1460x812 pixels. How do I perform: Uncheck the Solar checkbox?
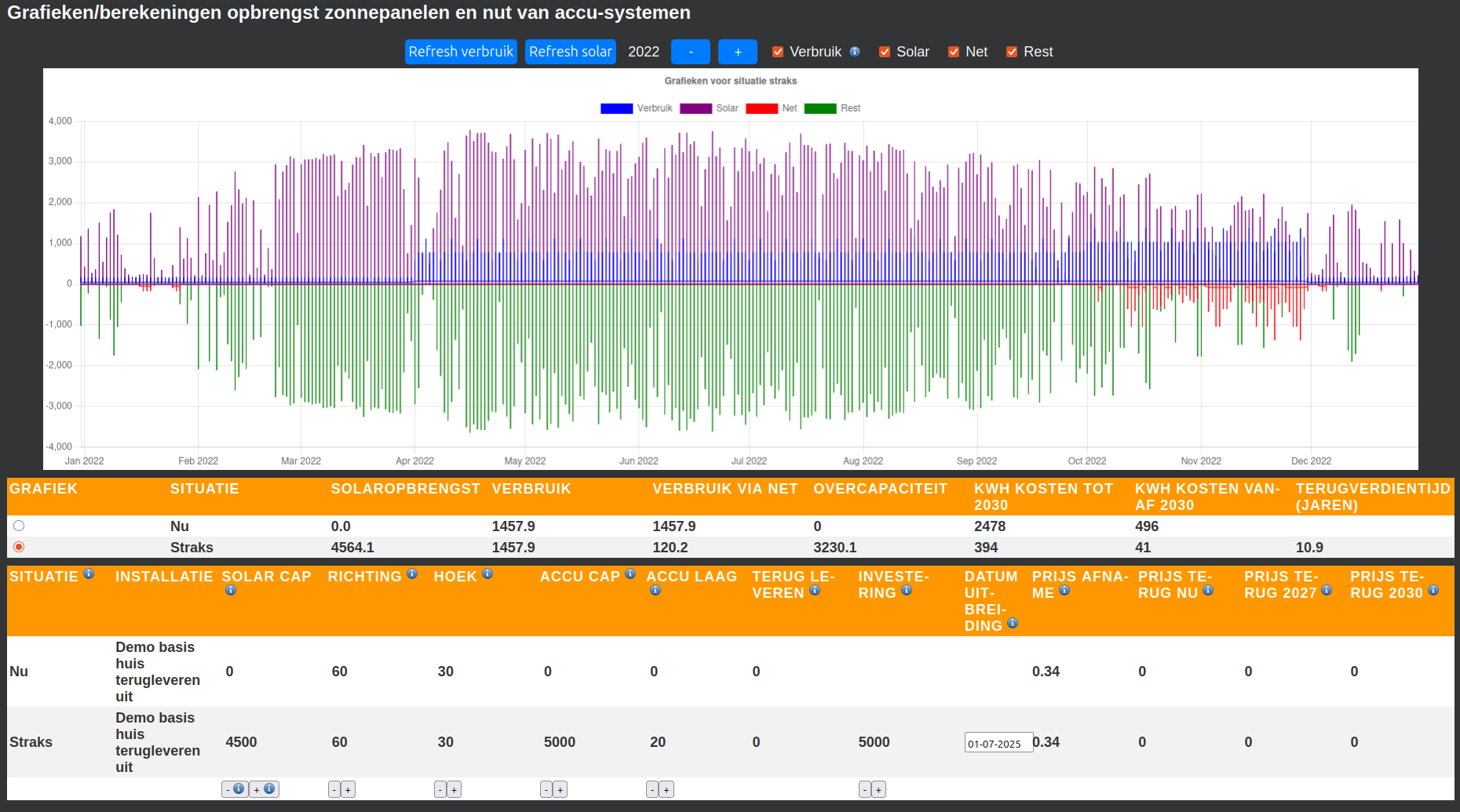(885, 52)
